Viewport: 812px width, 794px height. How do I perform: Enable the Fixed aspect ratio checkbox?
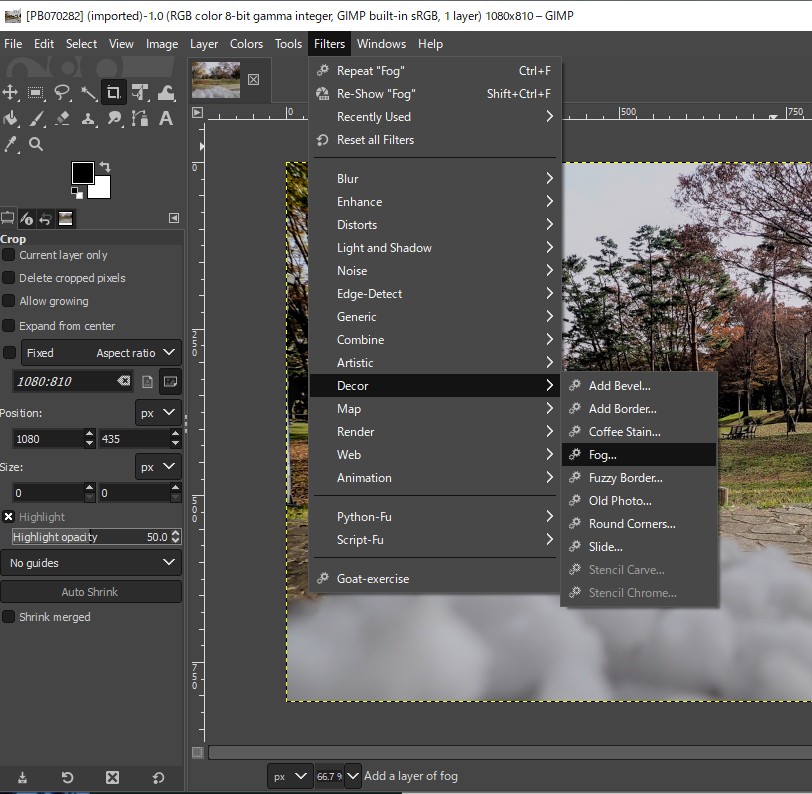click(x=9, y=353)
